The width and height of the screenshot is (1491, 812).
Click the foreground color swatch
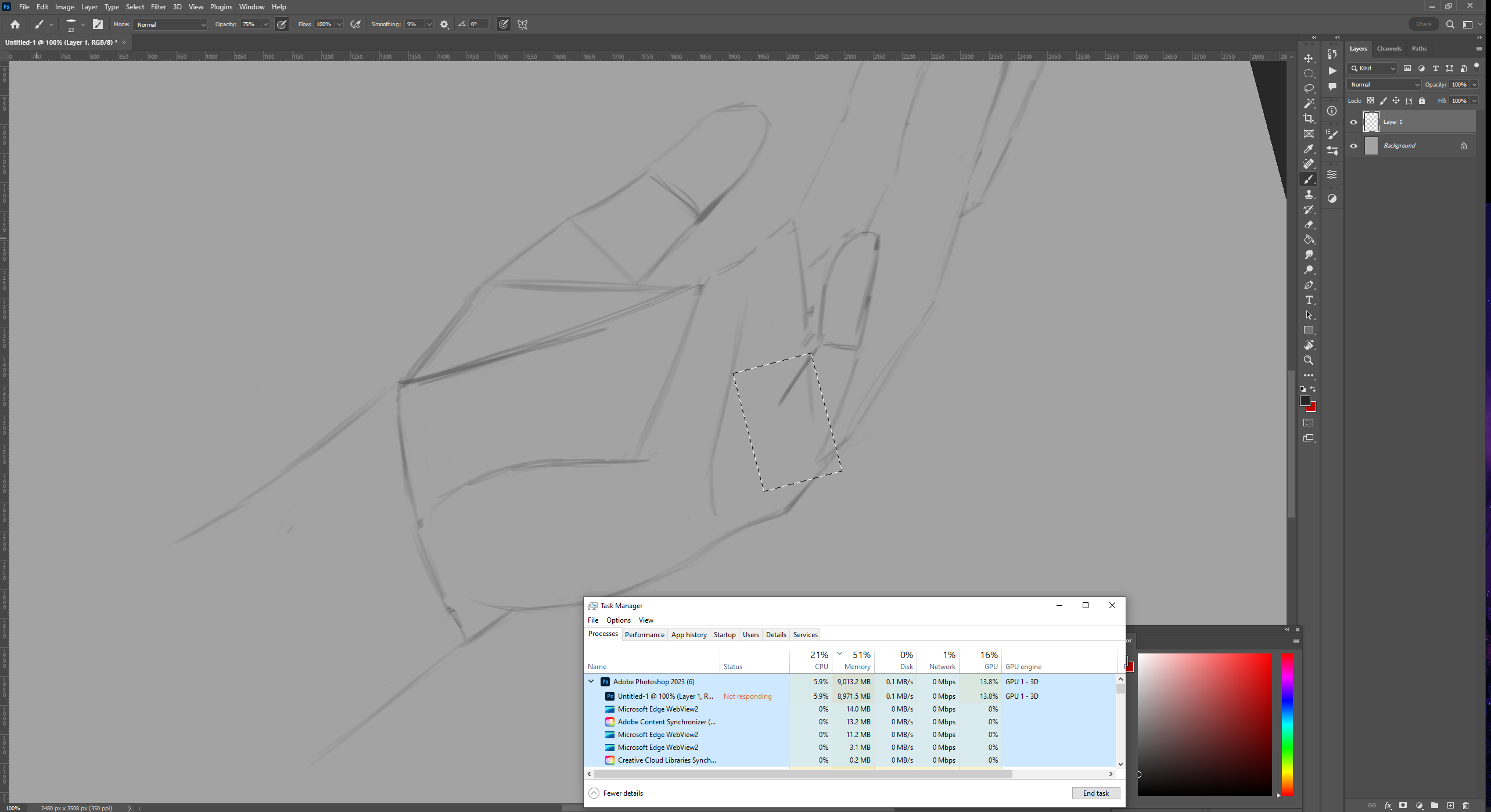(x=1305, y=401)
